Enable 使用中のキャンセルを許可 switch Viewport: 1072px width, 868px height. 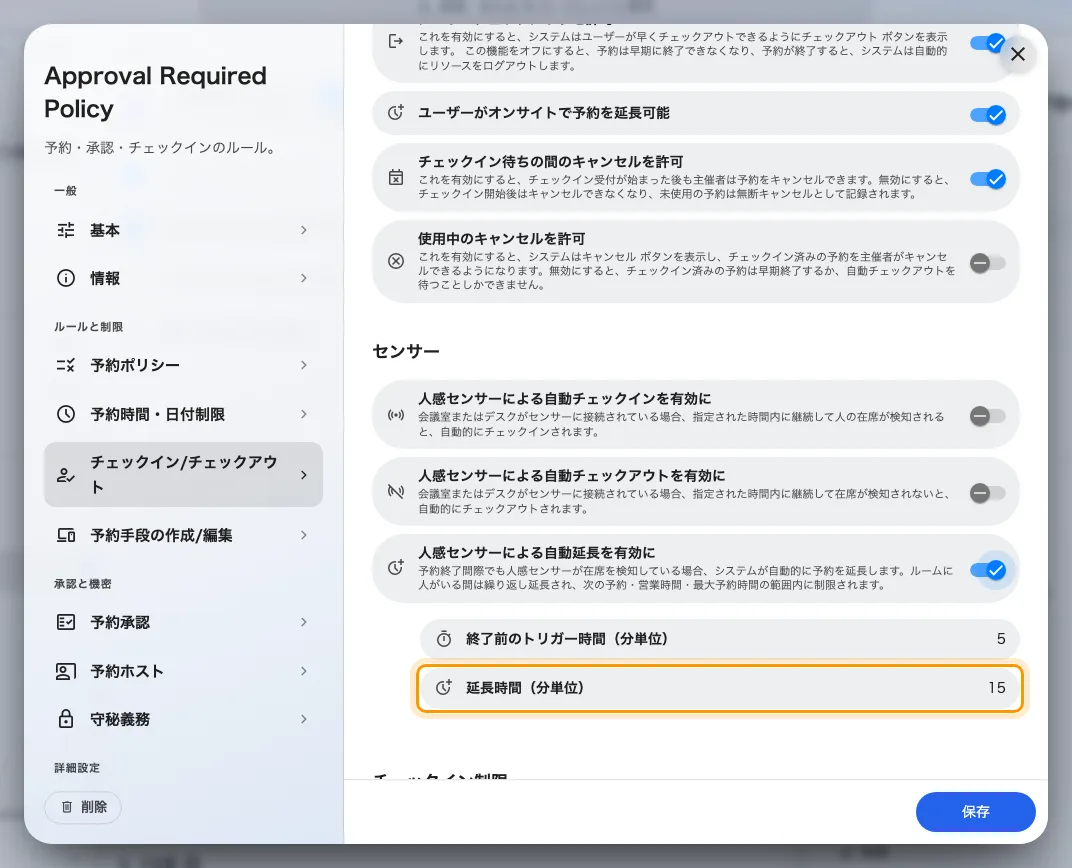[x=988, y=262]
